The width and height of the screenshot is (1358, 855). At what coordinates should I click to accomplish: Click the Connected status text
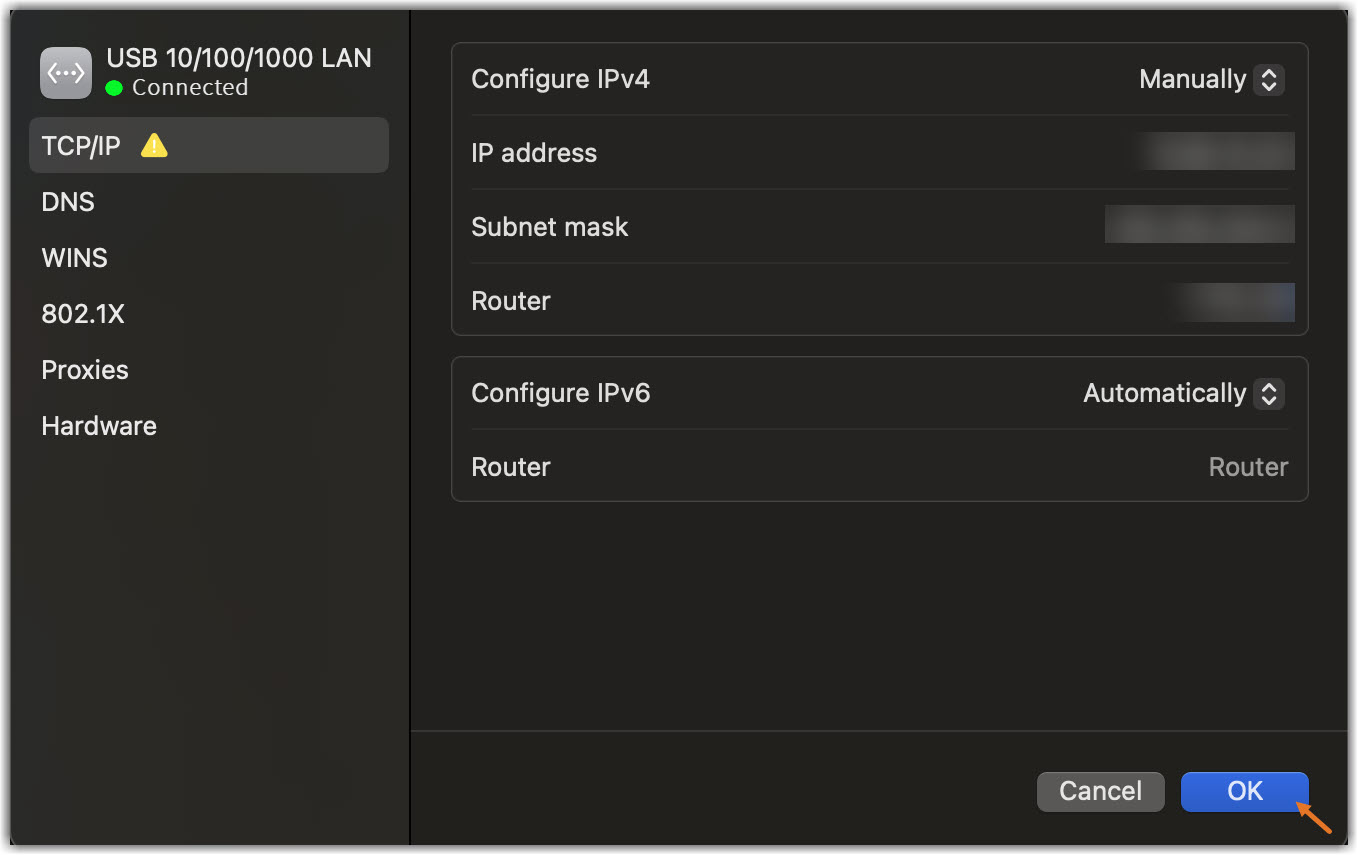(190, 88)
